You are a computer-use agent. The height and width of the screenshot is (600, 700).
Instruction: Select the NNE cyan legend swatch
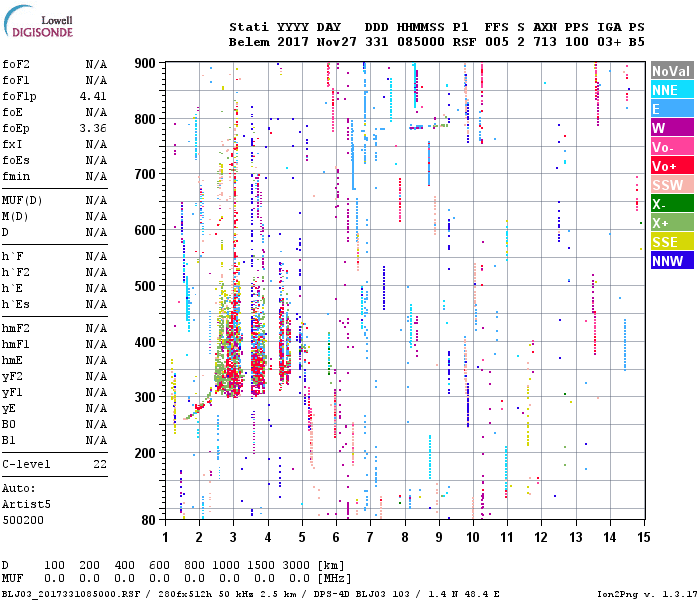[672, 90]
